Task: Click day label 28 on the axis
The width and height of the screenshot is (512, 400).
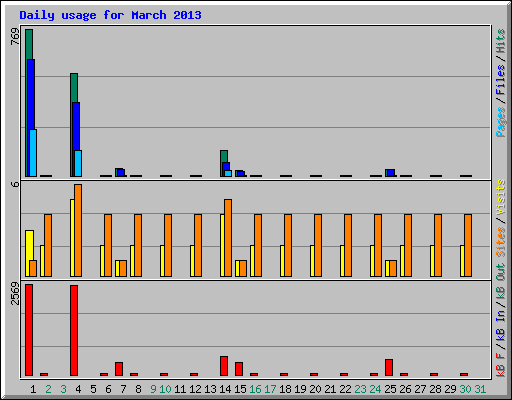Action: [435, 389]
